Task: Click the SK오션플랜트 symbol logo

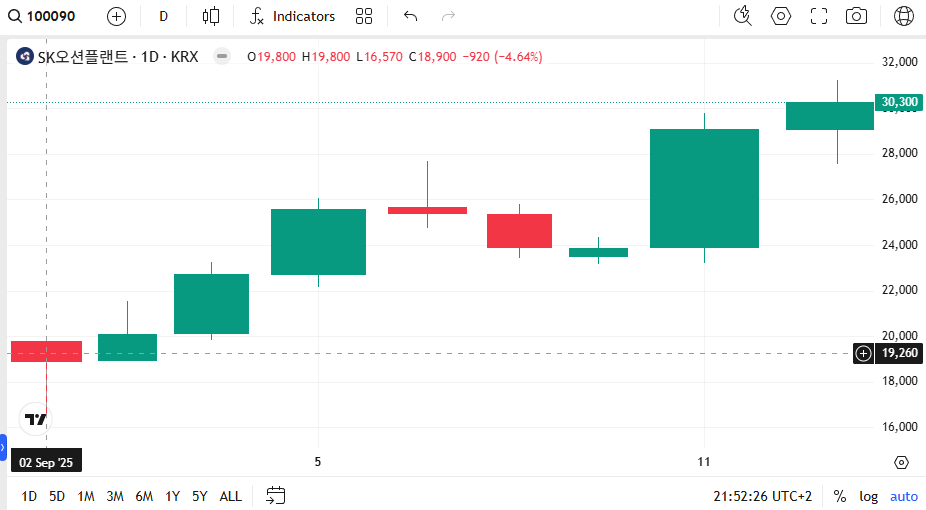Action: click(24, 57)
